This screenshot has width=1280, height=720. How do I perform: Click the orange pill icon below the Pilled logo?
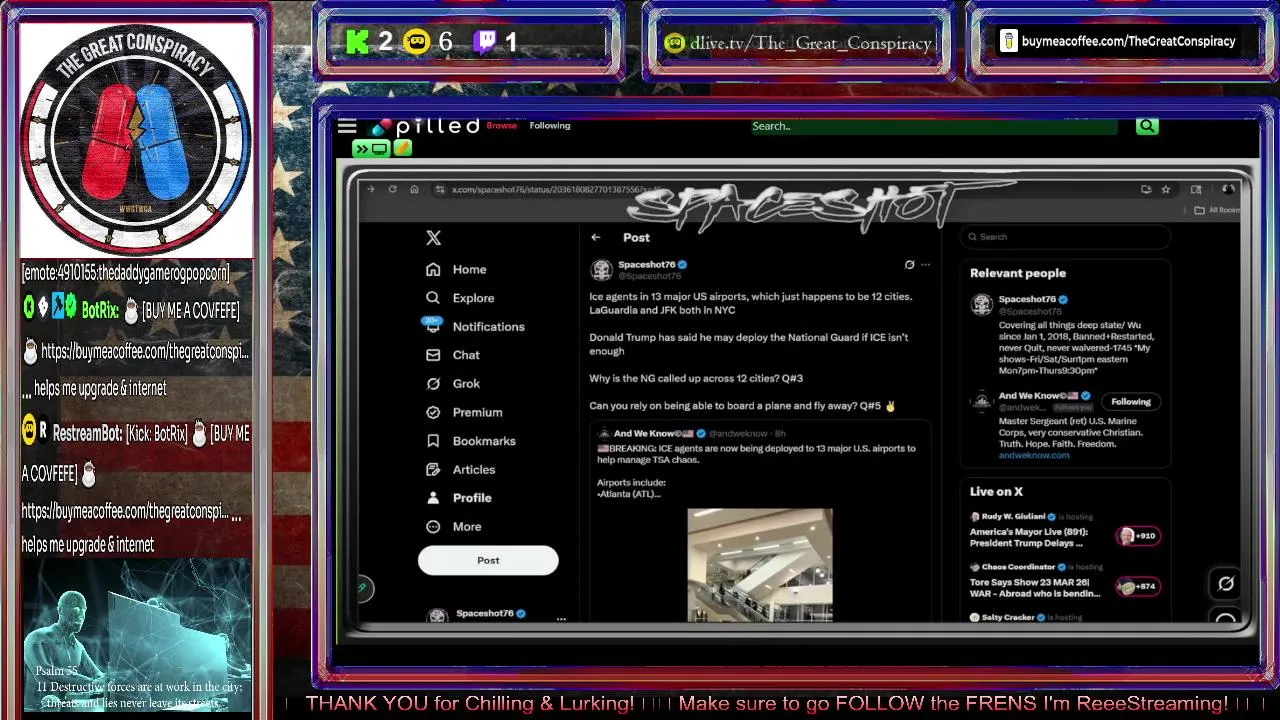(402, 148)
